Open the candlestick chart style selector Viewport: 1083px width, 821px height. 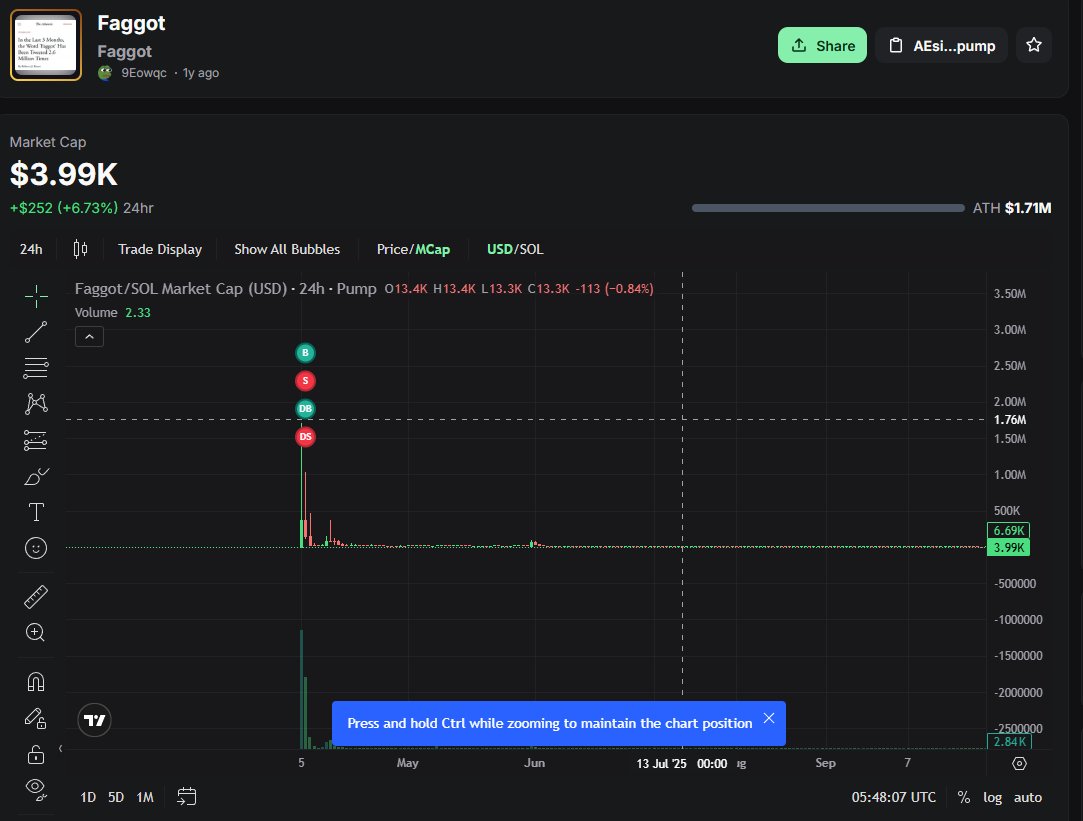pyautogui.click(x=80, y=249)
